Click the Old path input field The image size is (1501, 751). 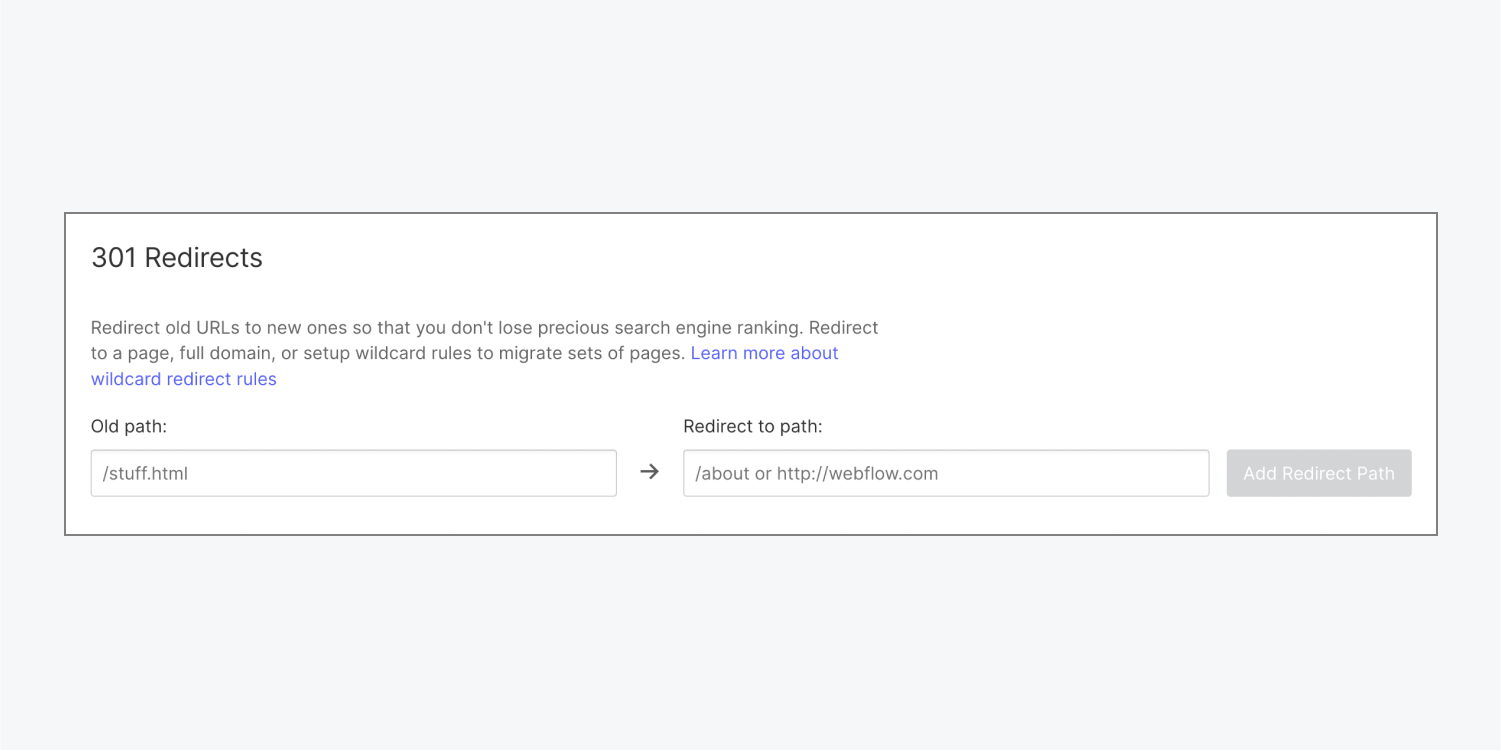353,473
